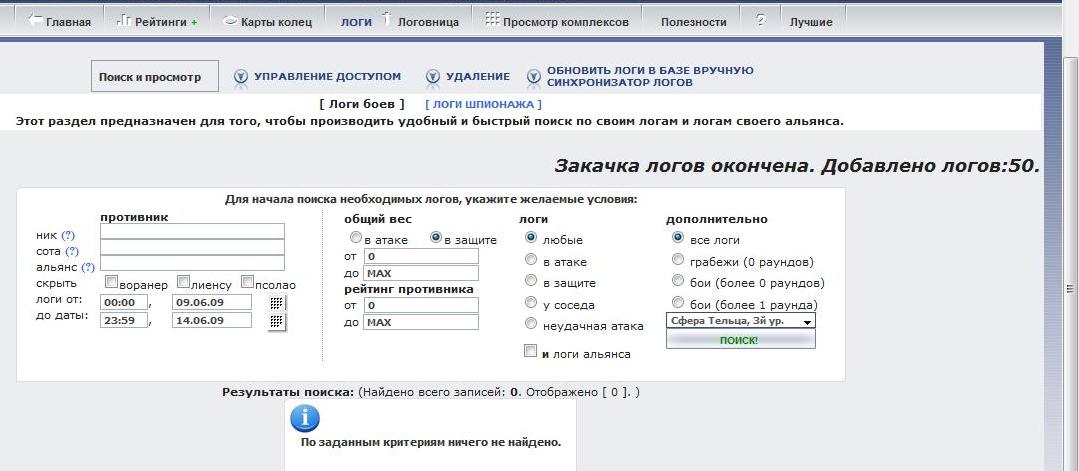Image resolution: width=1079 pixels, height=471 pixels.
Task: Click the arrow icon beside УПРАВЛЕНИЕ ДОСТУПОМ
Action: click(x=241, y=76)
